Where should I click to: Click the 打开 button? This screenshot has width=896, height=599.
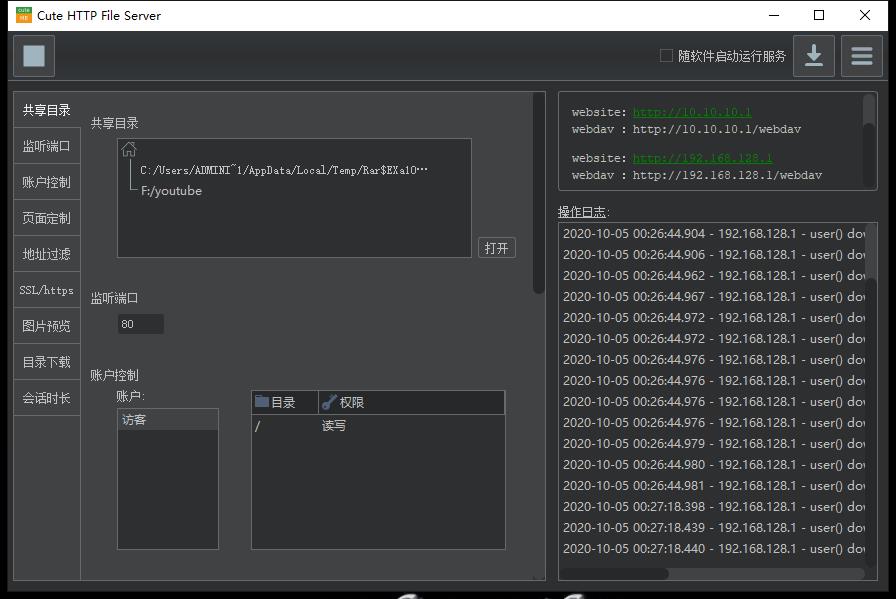pos(496,248)
